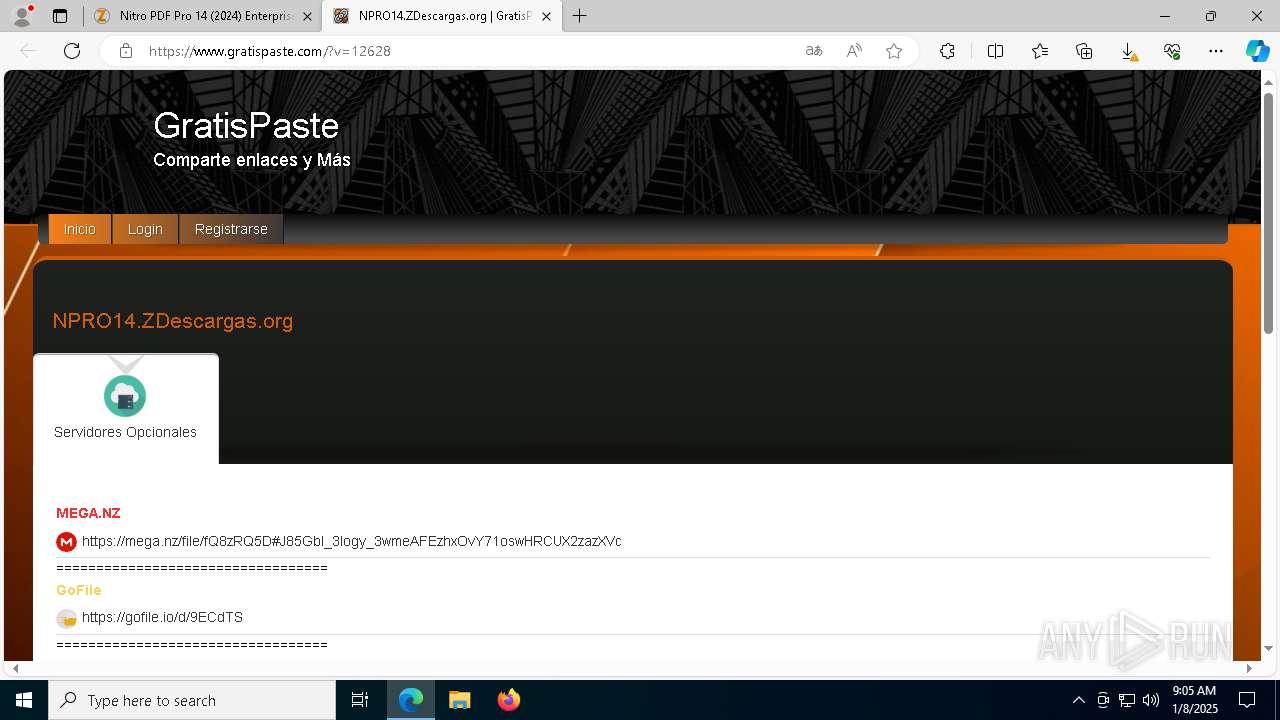Open the clock showing 9:05 AM
The height and width of the screenshot is (720, 1280).
click(x=1194, y=700)
